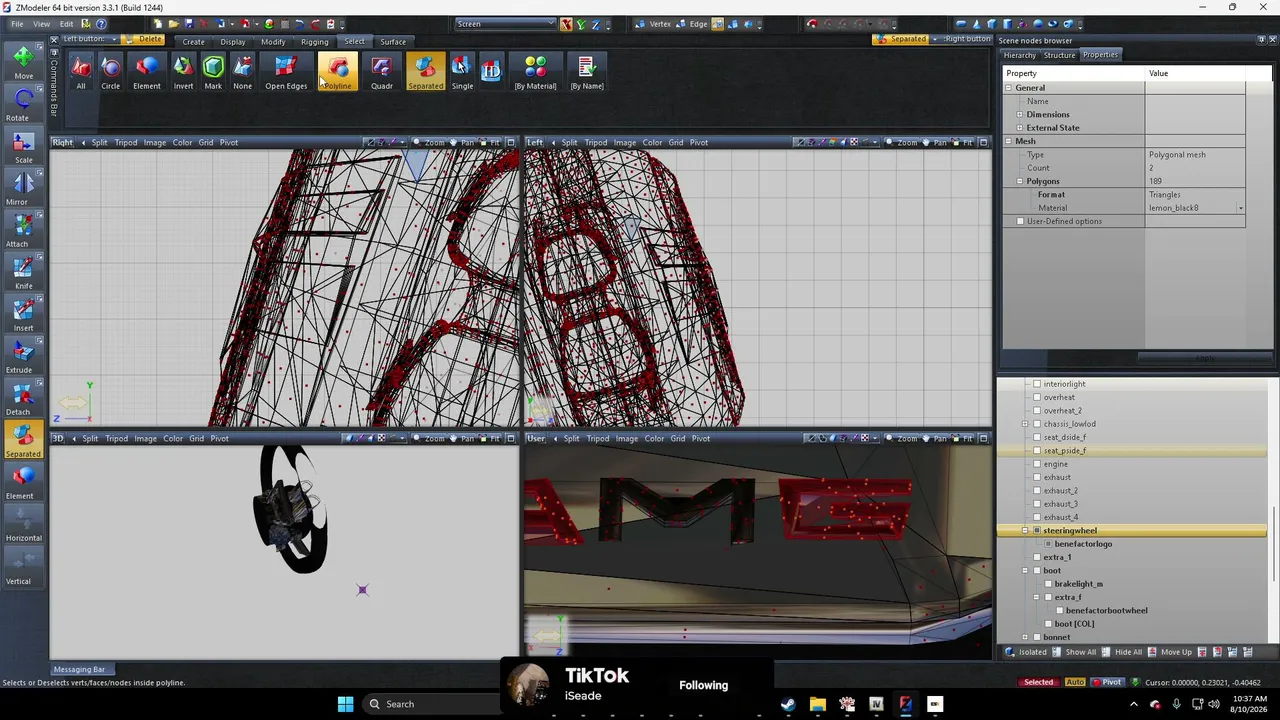Open the Edit menu
The height and width of the screenshot is (720, 1280).
67,24
